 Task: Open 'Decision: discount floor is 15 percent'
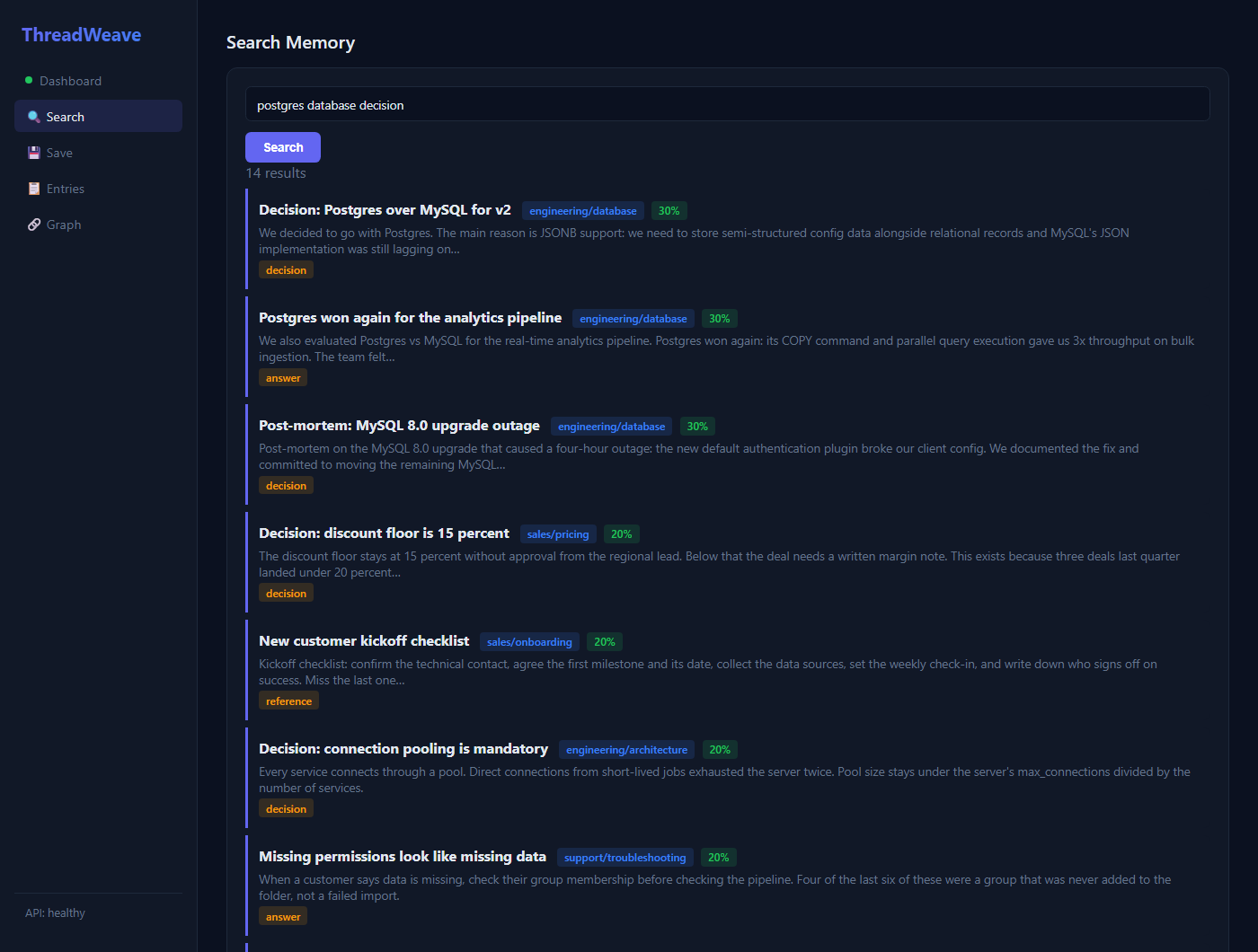coord(384,533)
